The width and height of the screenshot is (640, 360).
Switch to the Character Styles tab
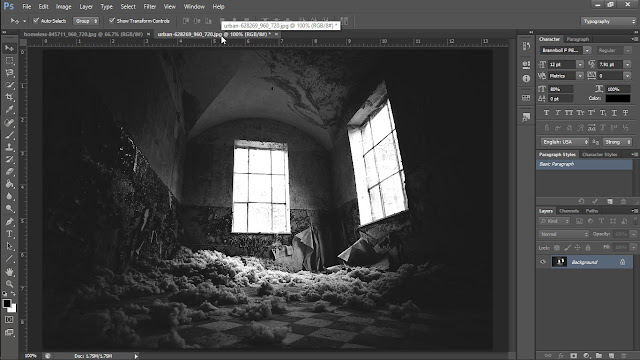tap(600, 155)
